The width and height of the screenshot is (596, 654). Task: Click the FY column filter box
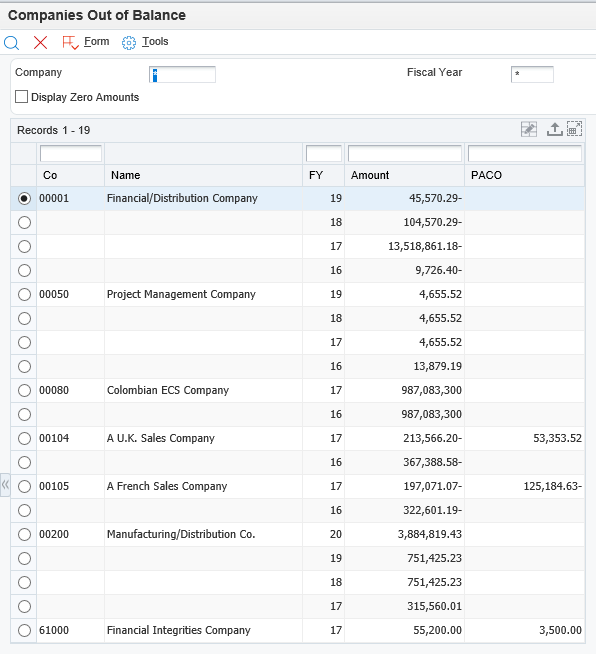[324, 153]
